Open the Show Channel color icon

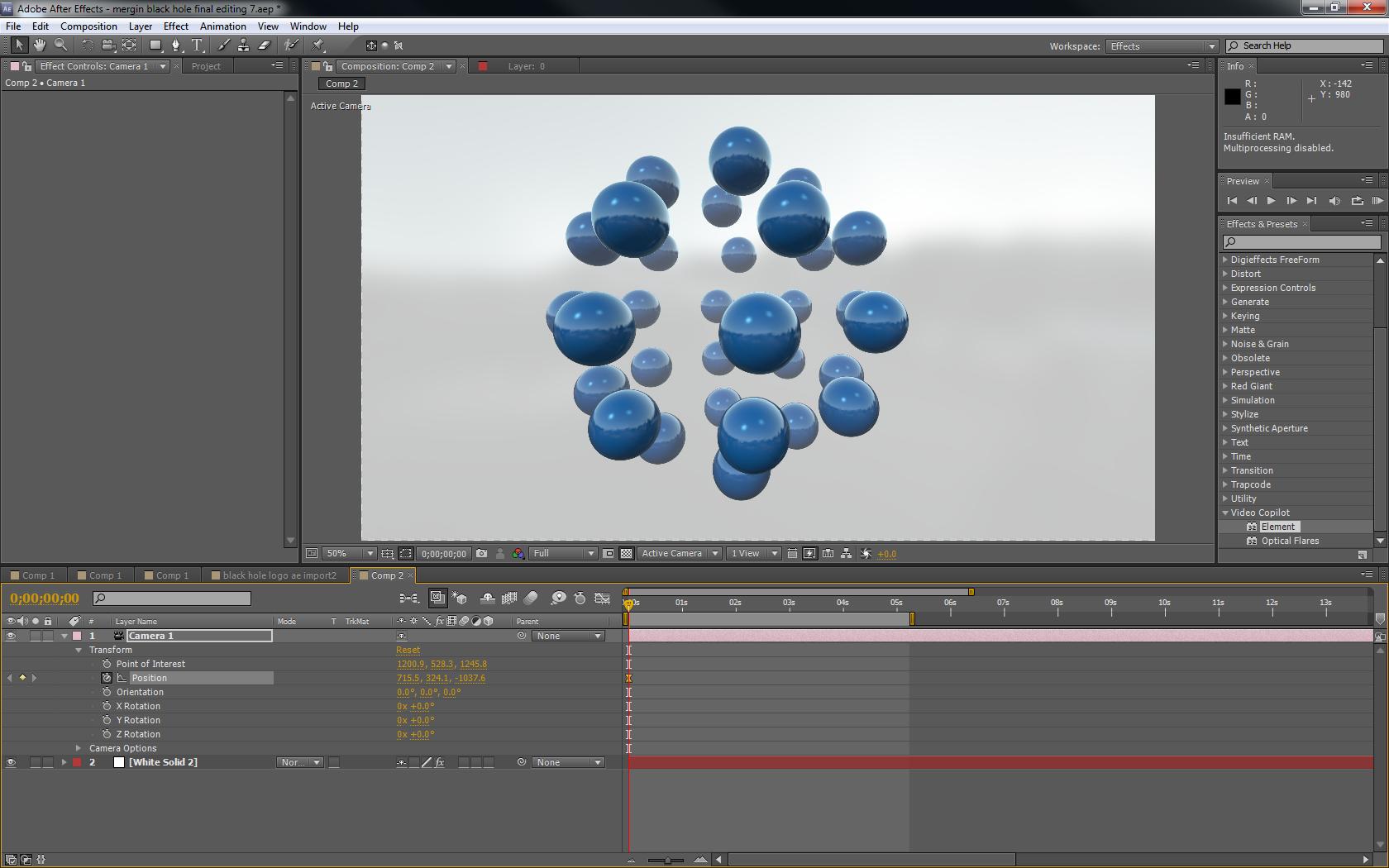coord(518,554)
